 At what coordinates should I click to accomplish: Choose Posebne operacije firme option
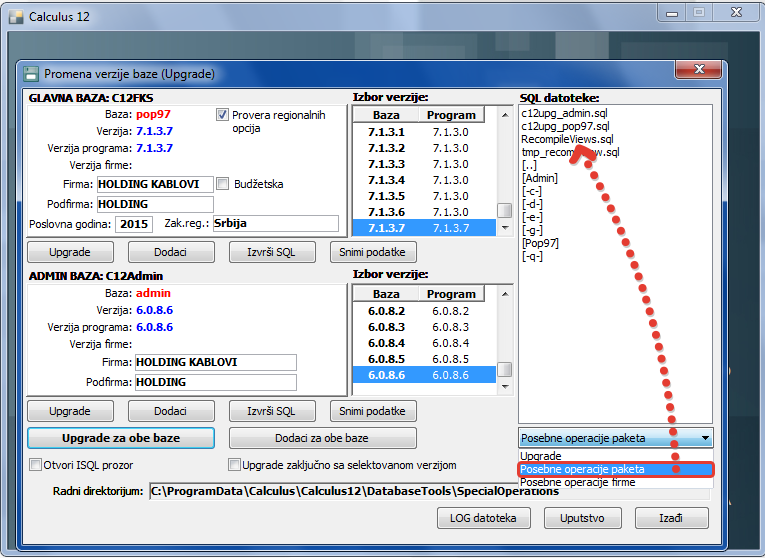coord(578,482)
